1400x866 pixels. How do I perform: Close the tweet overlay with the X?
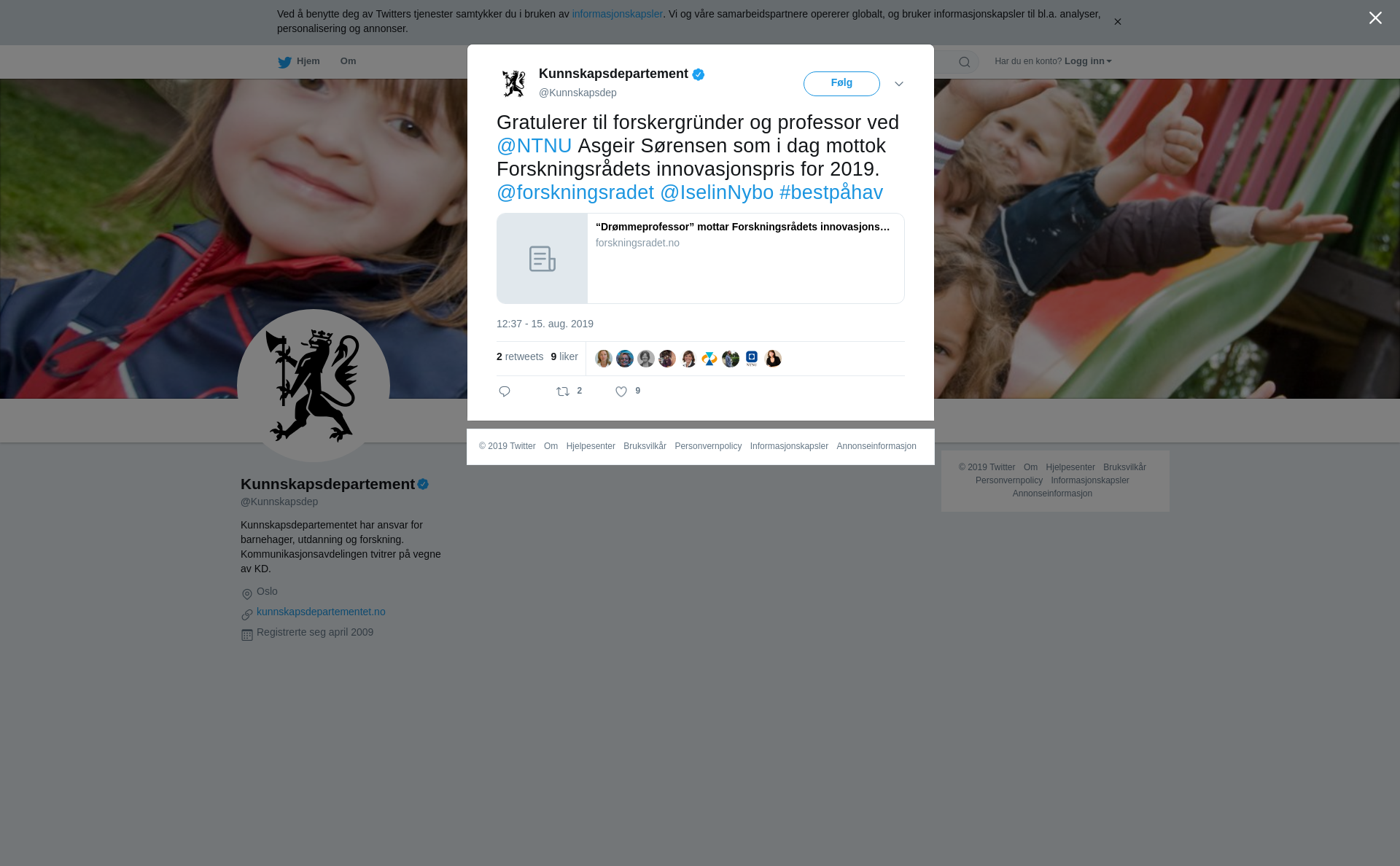1375,18
